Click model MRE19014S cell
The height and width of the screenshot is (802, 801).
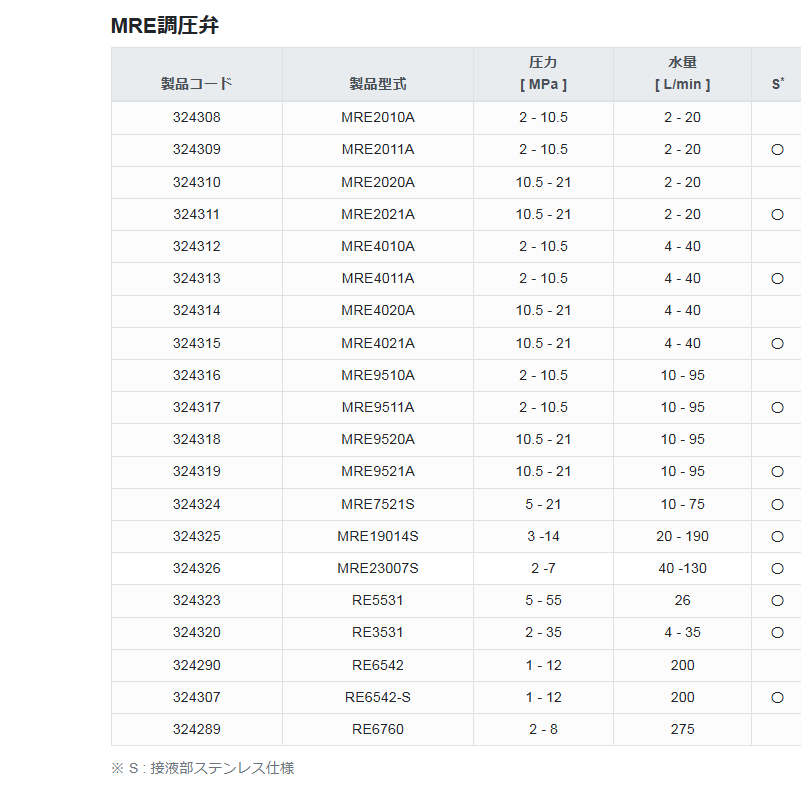(378, 537)
